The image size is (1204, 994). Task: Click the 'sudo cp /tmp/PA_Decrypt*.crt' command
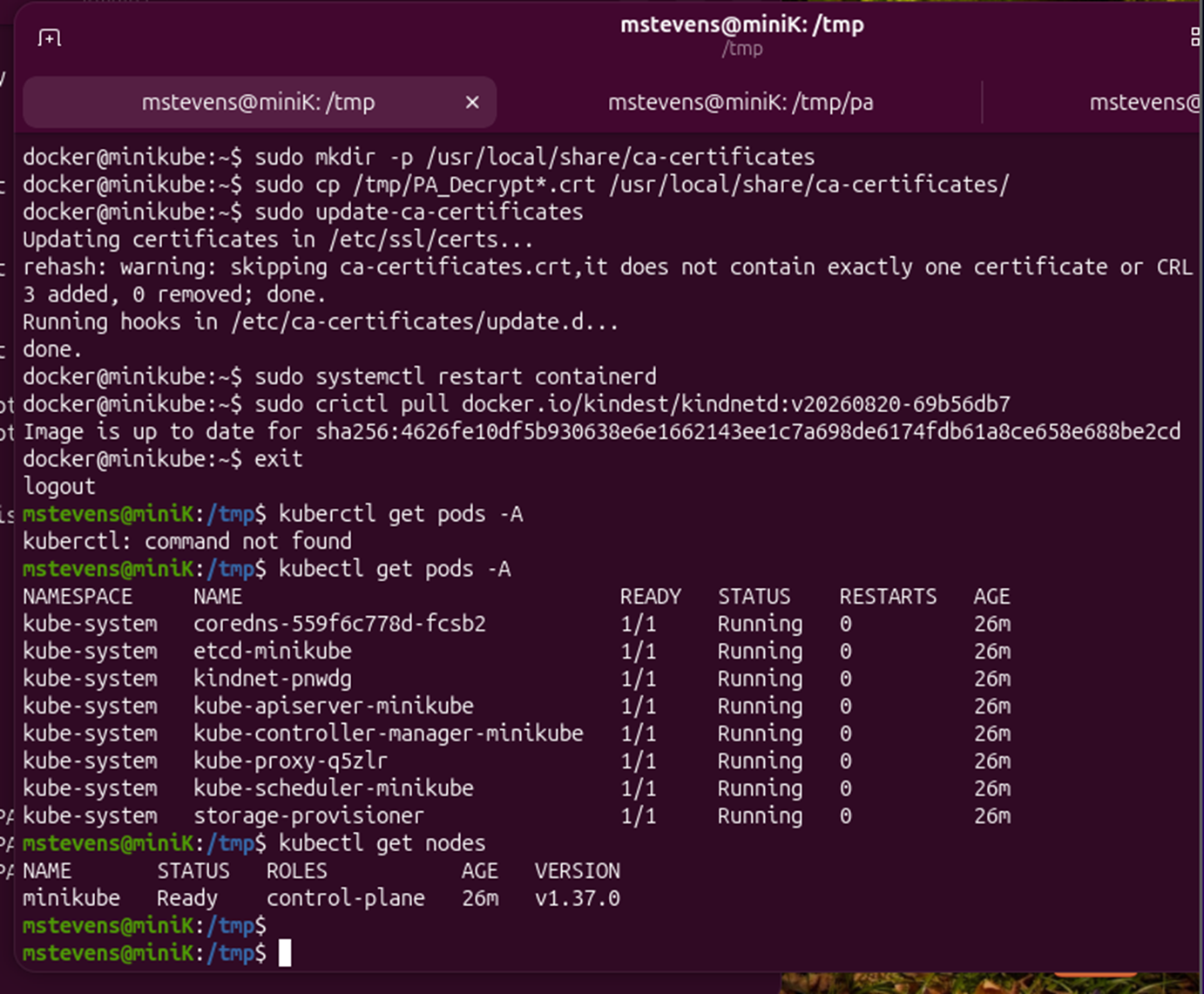632,185
